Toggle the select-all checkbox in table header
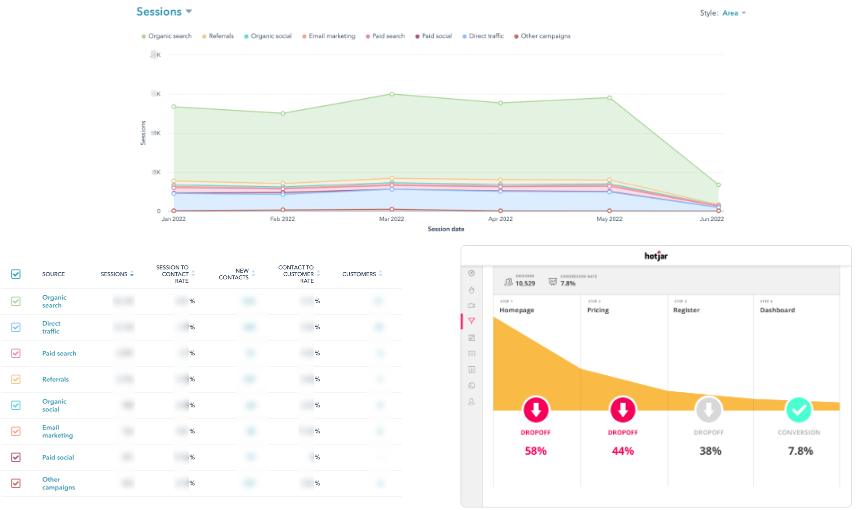Viewport: 859px width, 510px height. coord(16,274)
